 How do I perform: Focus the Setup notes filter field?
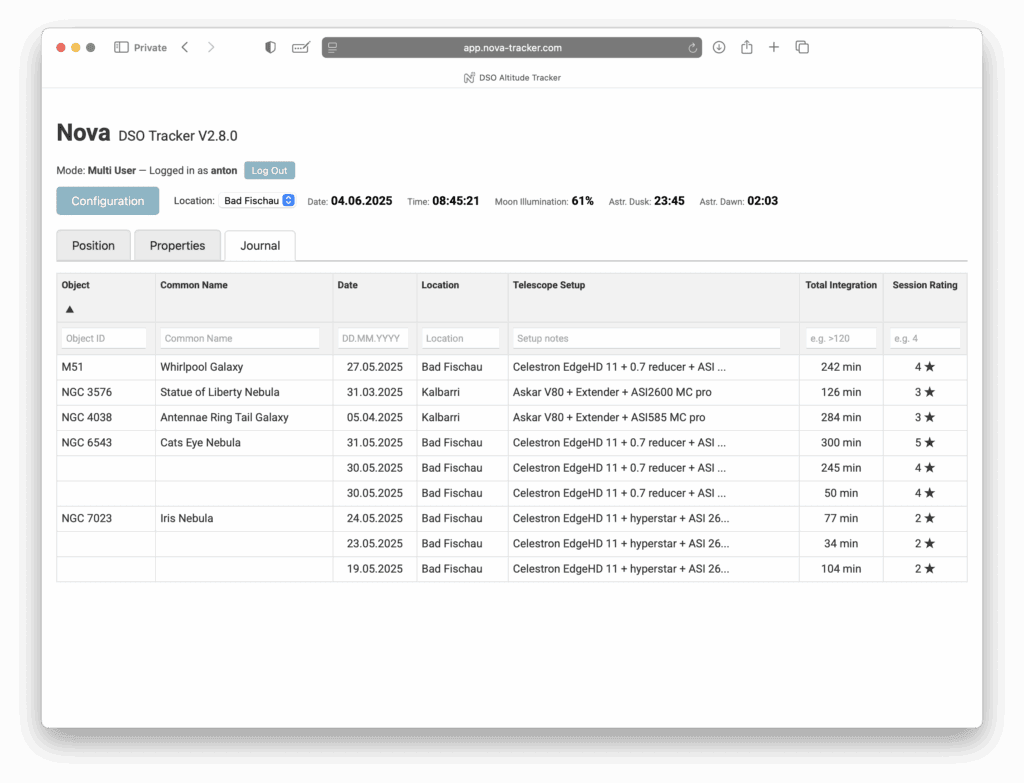pos(647,338)
